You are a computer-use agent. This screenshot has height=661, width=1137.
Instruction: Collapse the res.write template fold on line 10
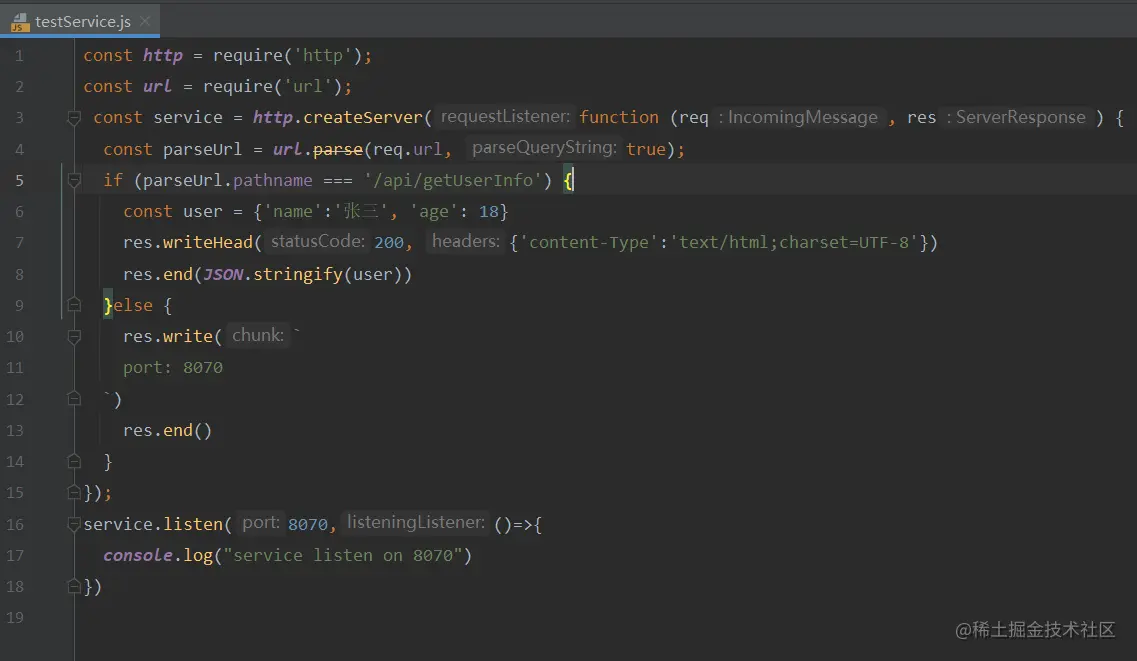tap(74, 336)
